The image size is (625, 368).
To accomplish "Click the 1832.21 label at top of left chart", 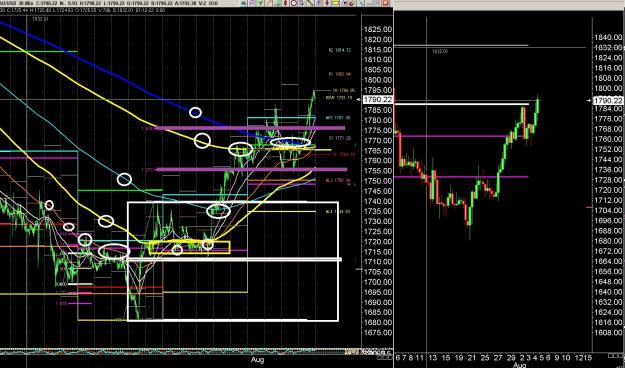I will (x=40, y=18).
